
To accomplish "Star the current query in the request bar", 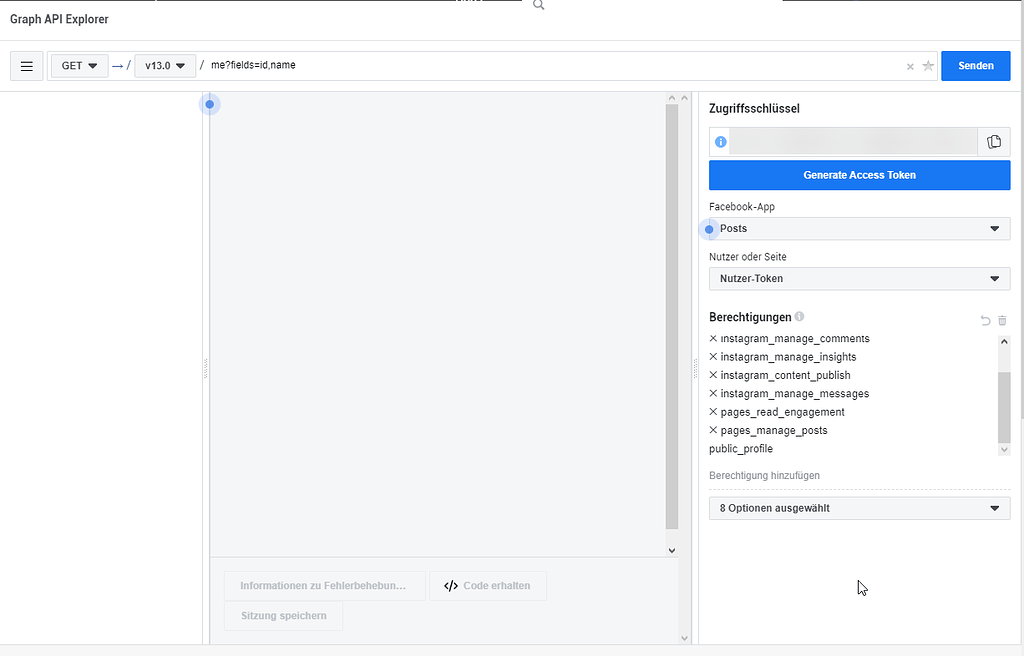I will tap(928, 65).
